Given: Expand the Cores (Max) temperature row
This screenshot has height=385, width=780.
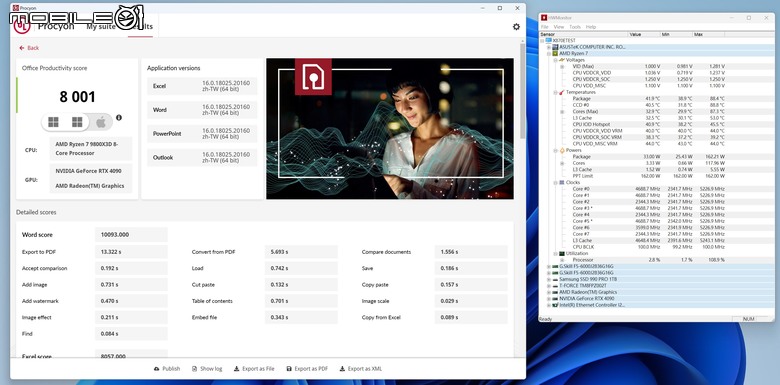Looking at the screenshot, I should [x=562, y=111].
